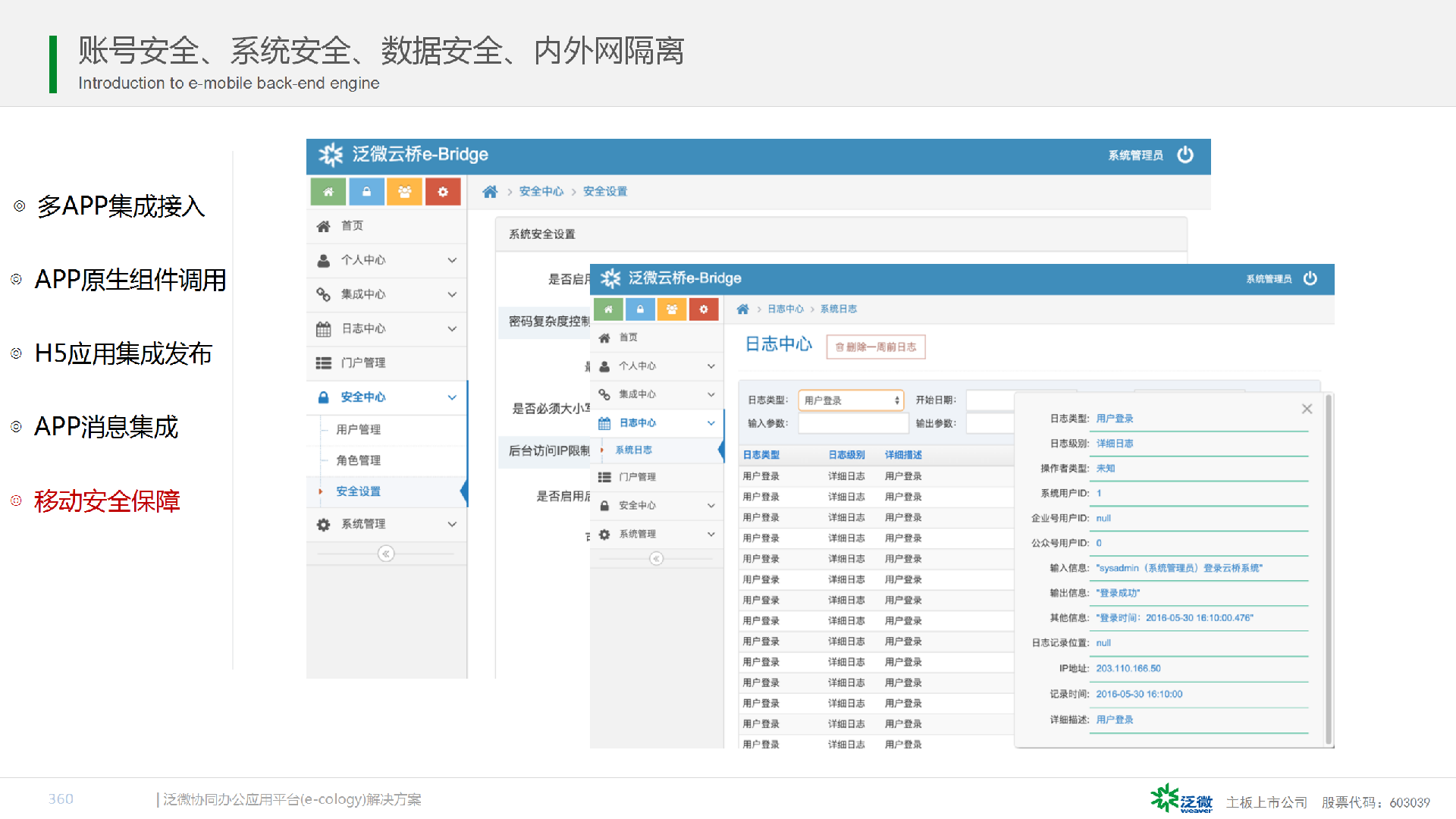This screenshot has width=1456, height=819.
Task: Click red gear button in front window toolbar
Action: click(x=704, y=309)
